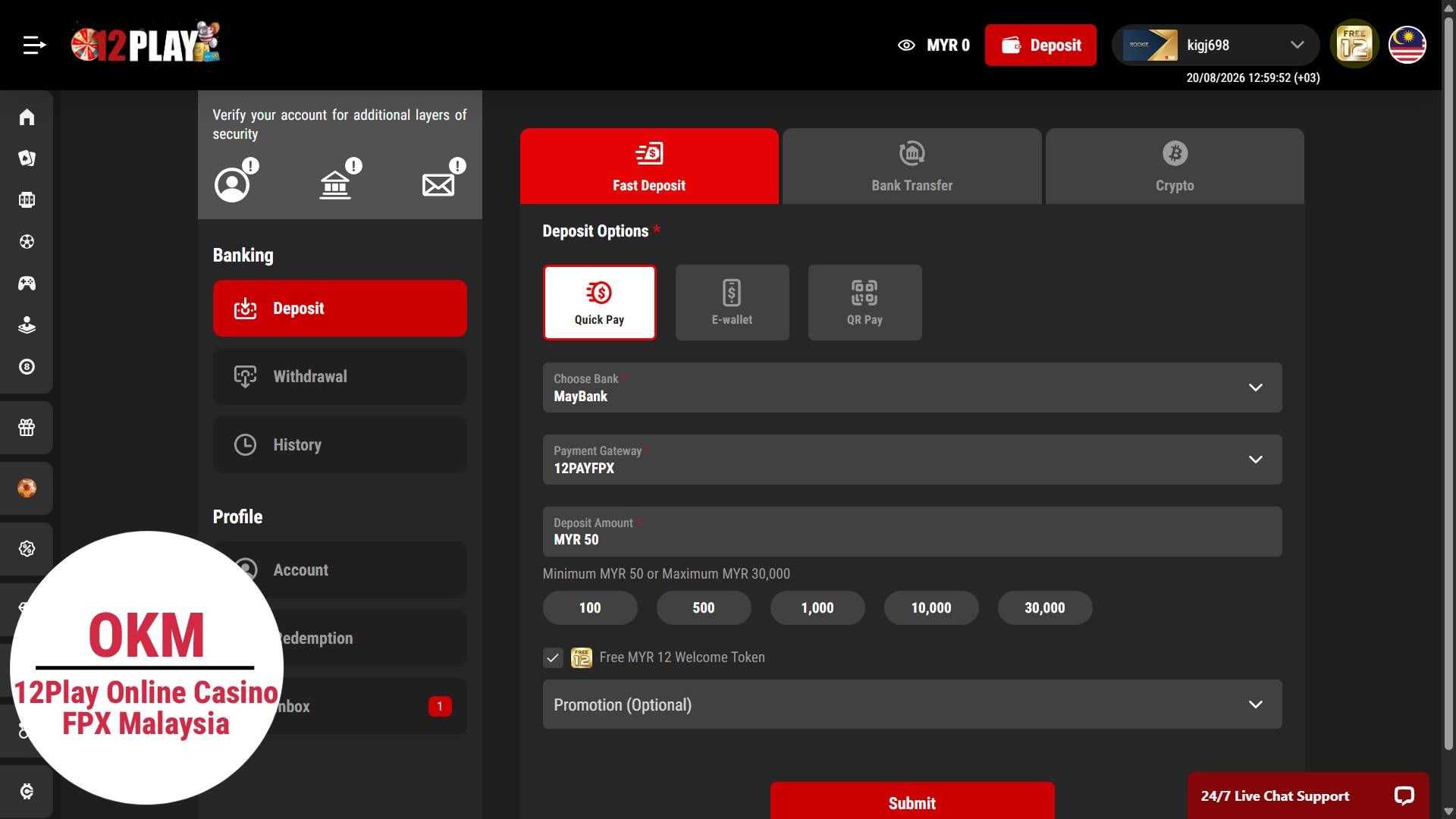
Task: Choose the 100 quick amount
Action: coord(590,607)
